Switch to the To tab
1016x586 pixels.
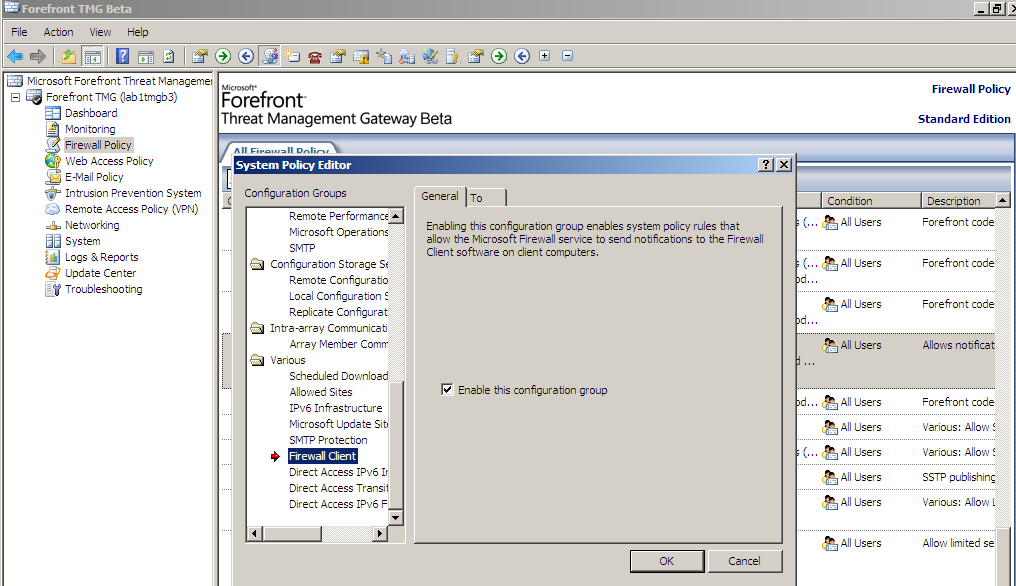pos(486,198)
